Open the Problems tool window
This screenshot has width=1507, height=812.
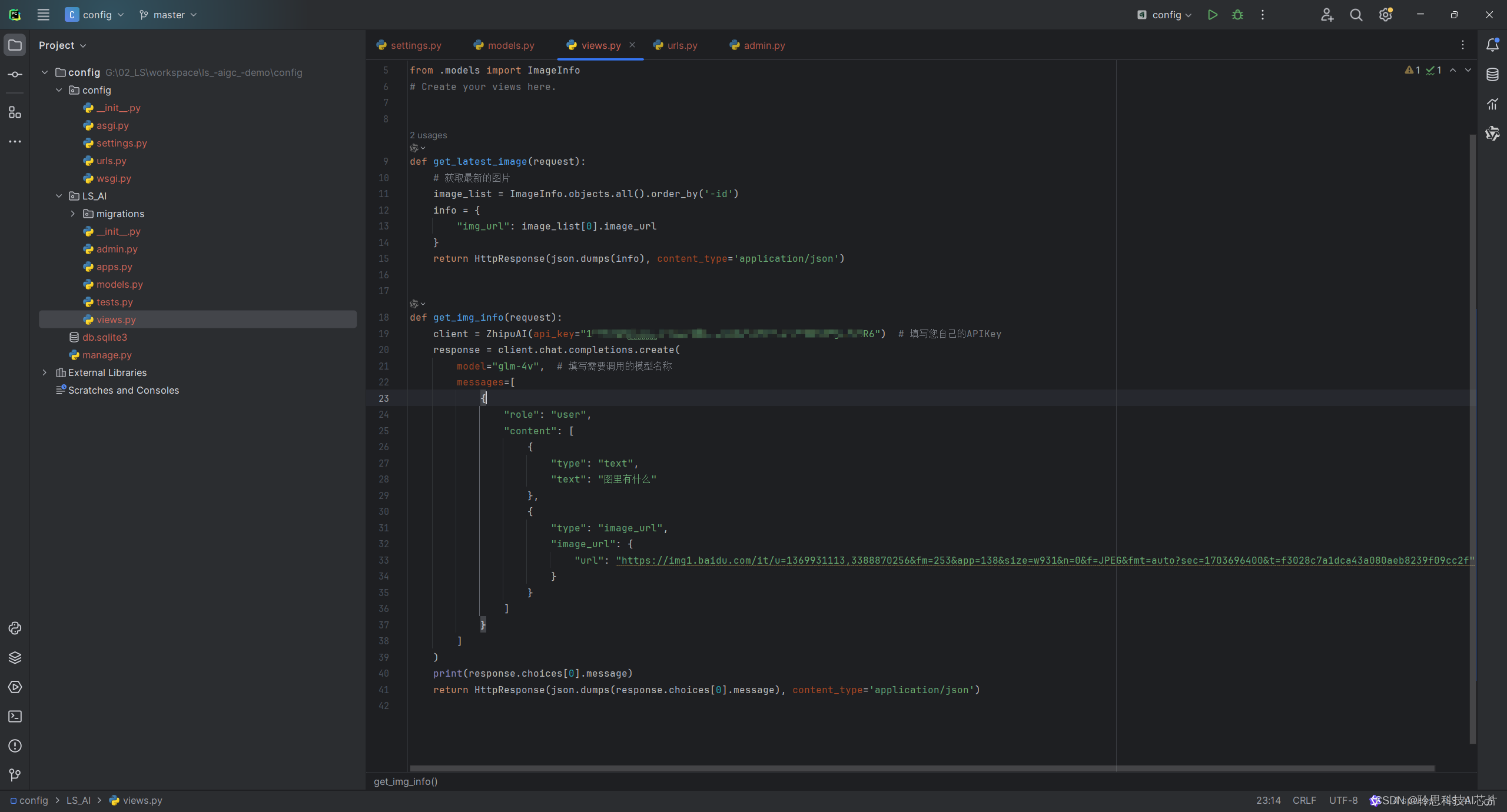(15, 746)
